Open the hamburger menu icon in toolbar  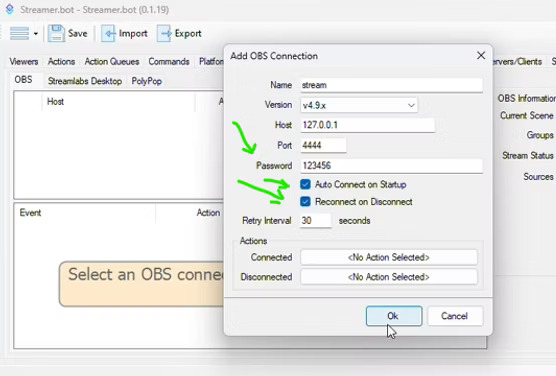click(19, 33)
